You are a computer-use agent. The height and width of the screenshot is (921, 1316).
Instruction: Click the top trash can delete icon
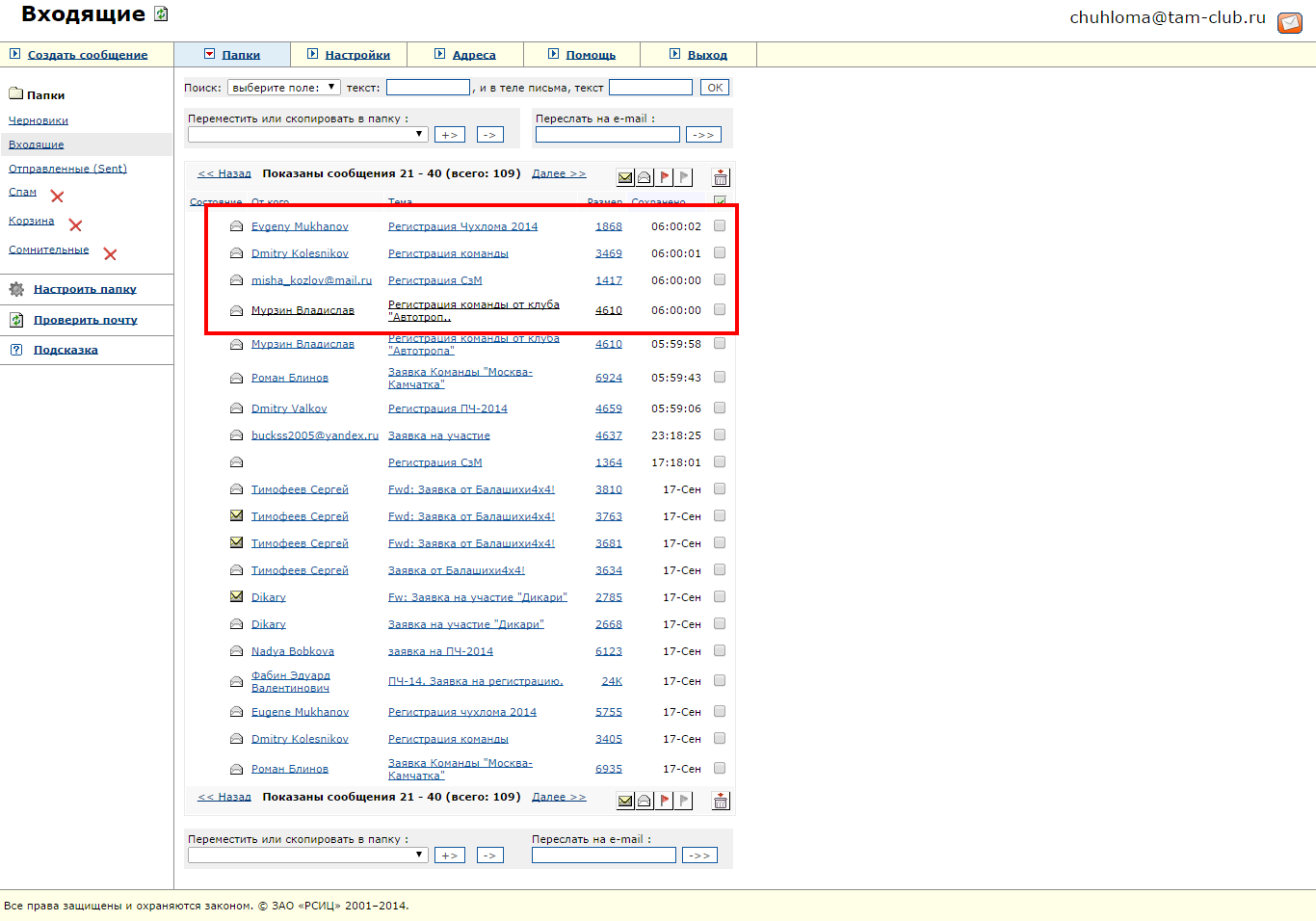tap(721, 177)
